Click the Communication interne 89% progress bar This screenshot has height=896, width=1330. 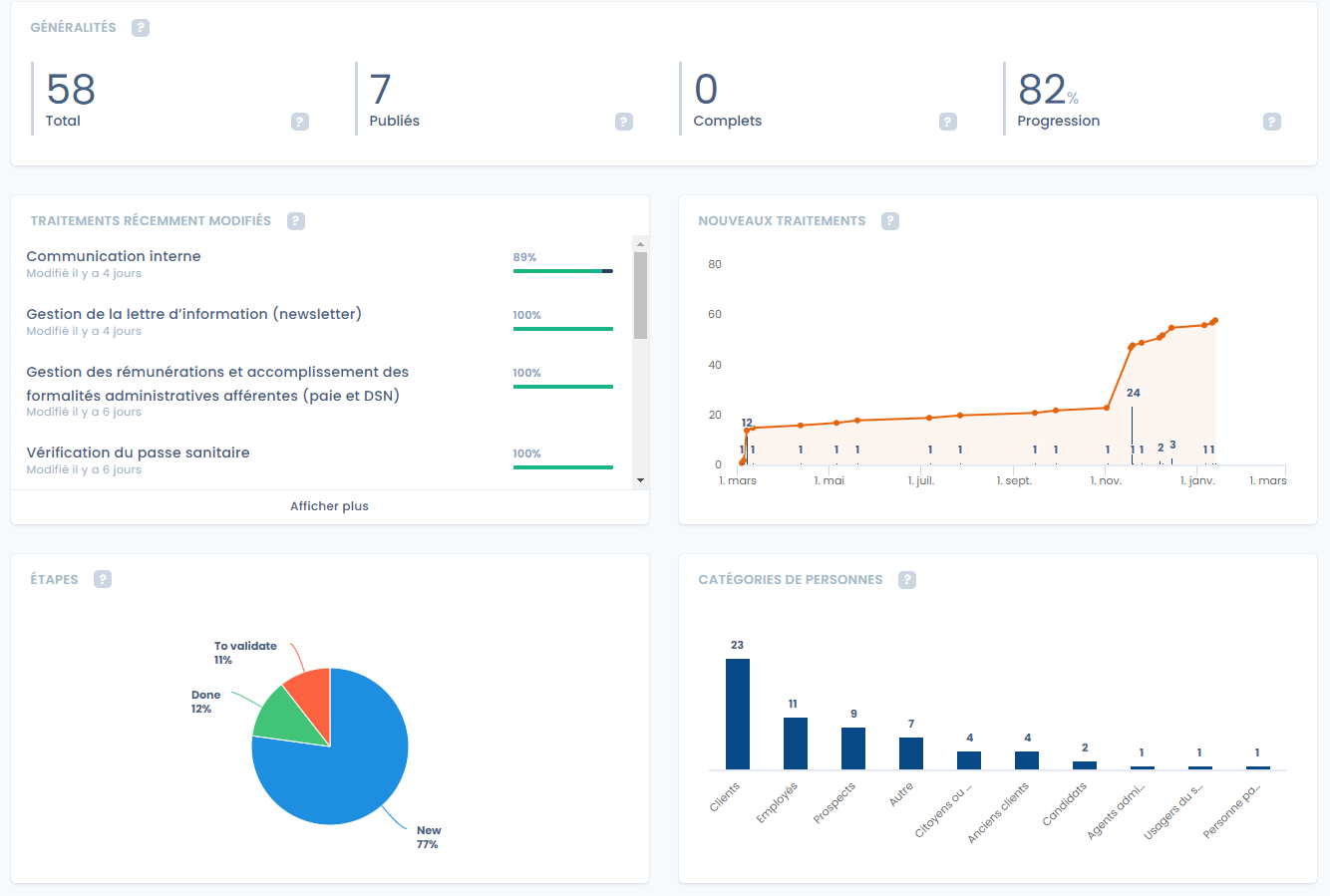pos(562,270)
